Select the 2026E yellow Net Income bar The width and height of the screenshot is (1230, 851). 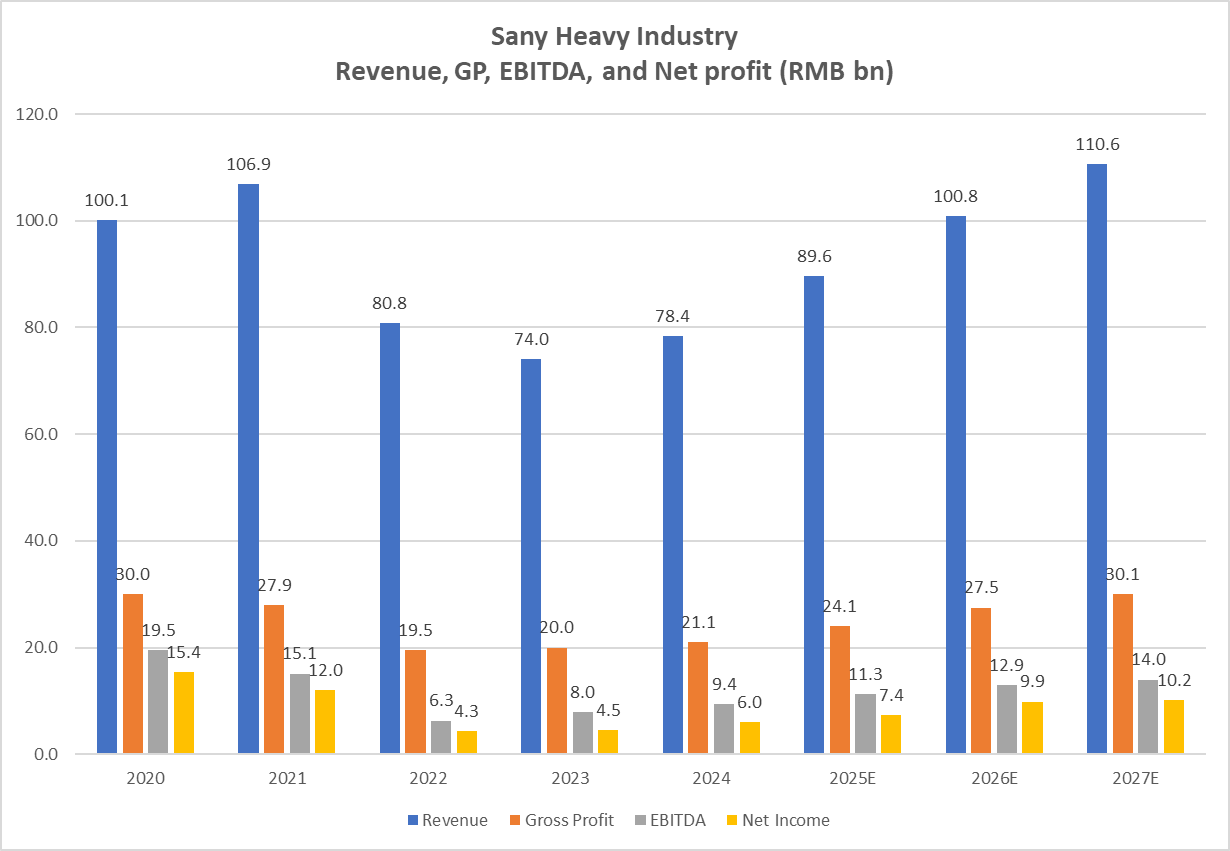(1033, 727)
